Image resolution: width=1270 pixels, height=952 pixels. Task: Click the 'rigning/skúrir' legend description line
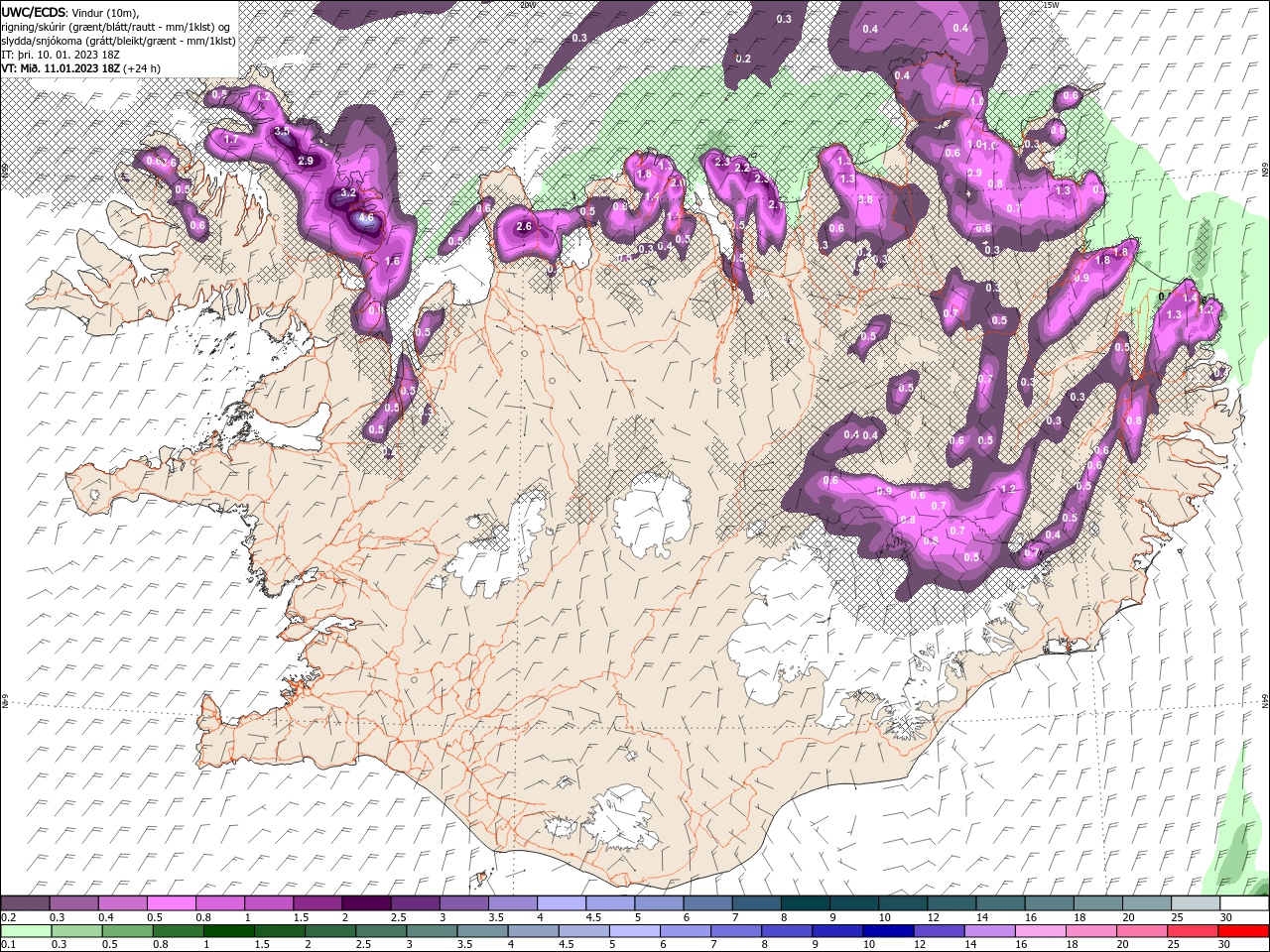pyautogui.click(x=116, y=26)
